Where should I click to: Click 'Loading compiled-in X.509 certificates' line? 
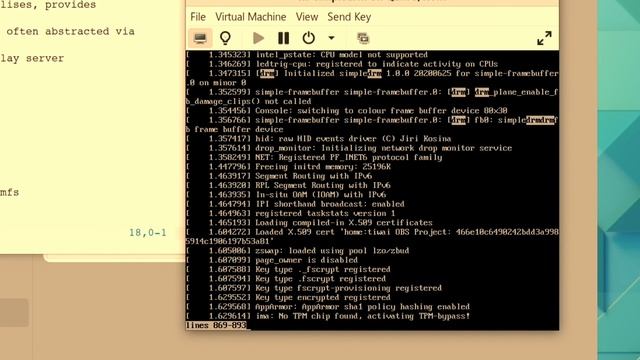coord(309,222)
